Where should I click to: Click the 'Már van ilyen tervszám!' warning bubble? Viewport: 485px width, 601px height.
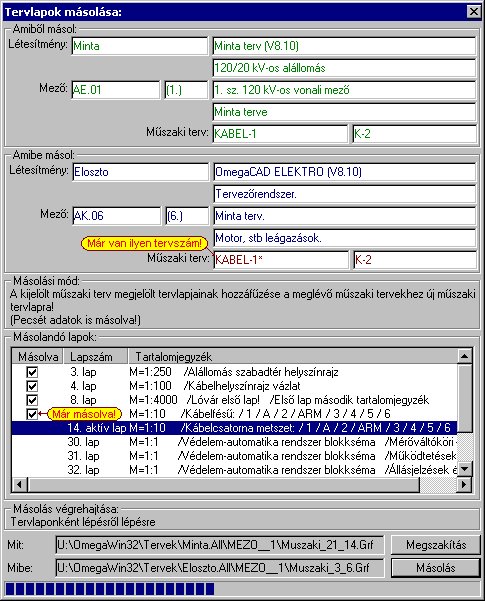[144, 243]
